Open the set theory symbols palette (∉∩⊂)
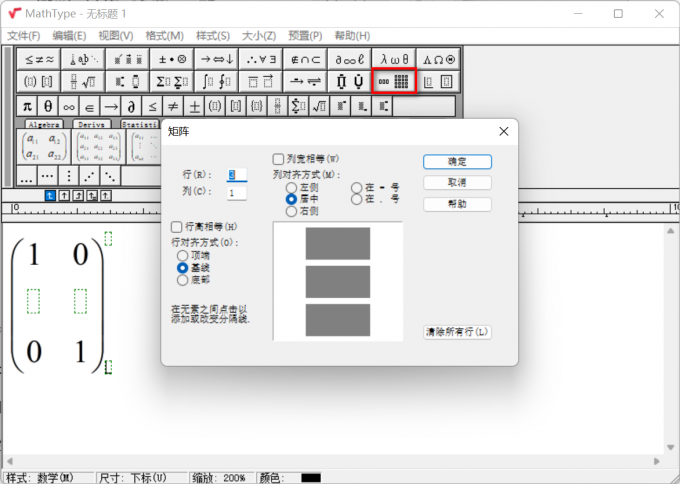Image resolution: width=680 pixels, height=484 pixels. 305,59
